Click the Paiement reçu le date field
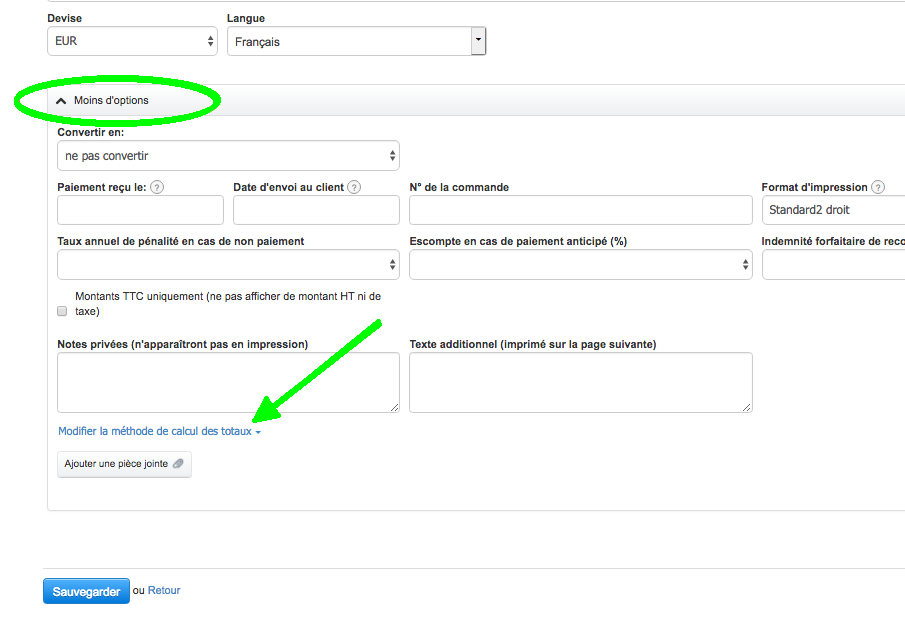This screenshot has height=637, width=905. [x=140, y=210]
